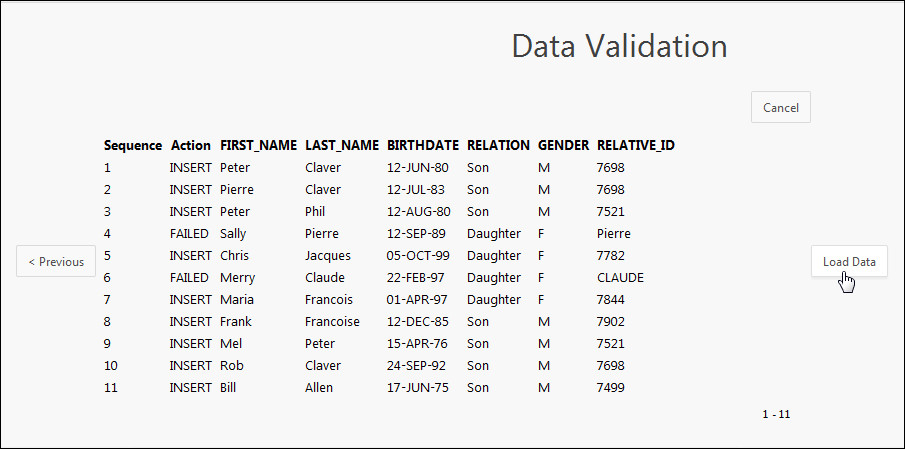
Task: Click the Sequence column header
Action: (x=132, y=145)
